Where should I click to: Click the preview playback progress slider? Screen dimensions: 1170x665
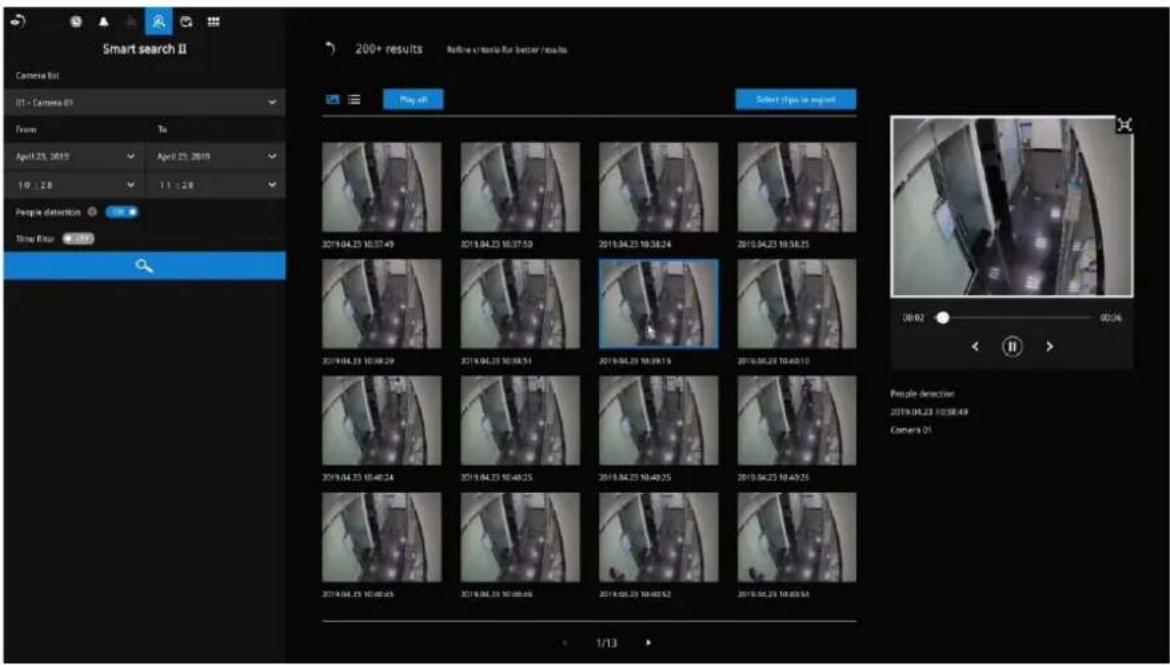coord(1012,318)
